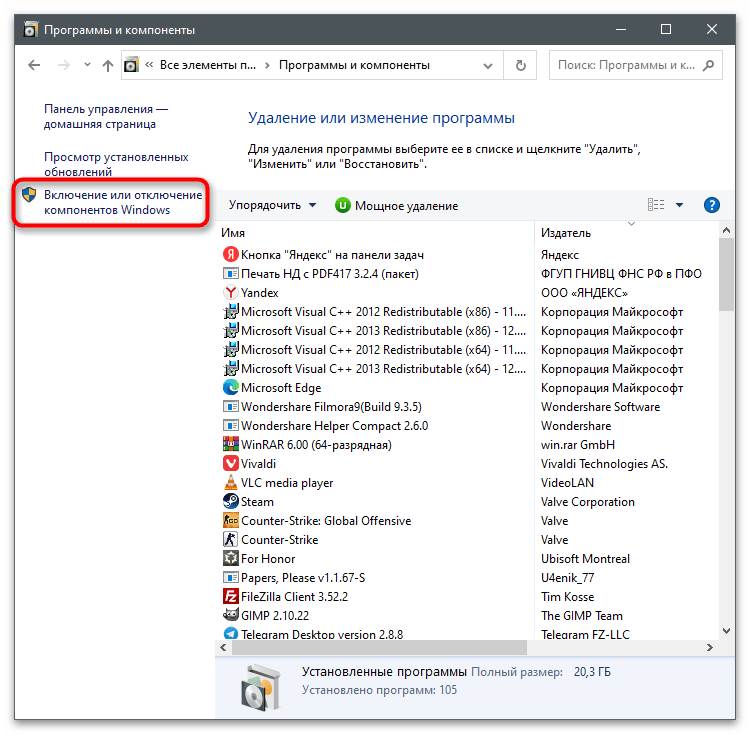Click the vertical scrollbar thumb
Screen dimensions: 750x734
[x=726, y=274]
